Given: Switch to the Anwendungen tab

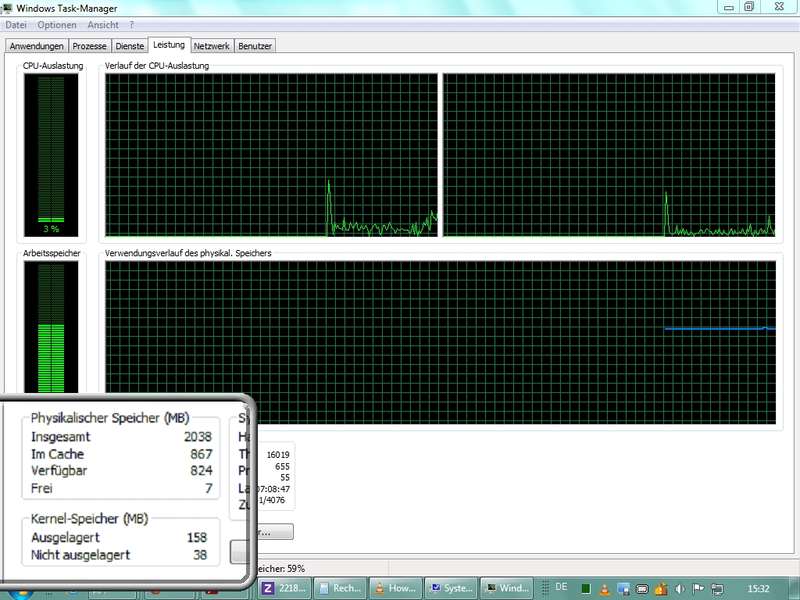Looking at the screenshot, I should [x=38, y=46].
